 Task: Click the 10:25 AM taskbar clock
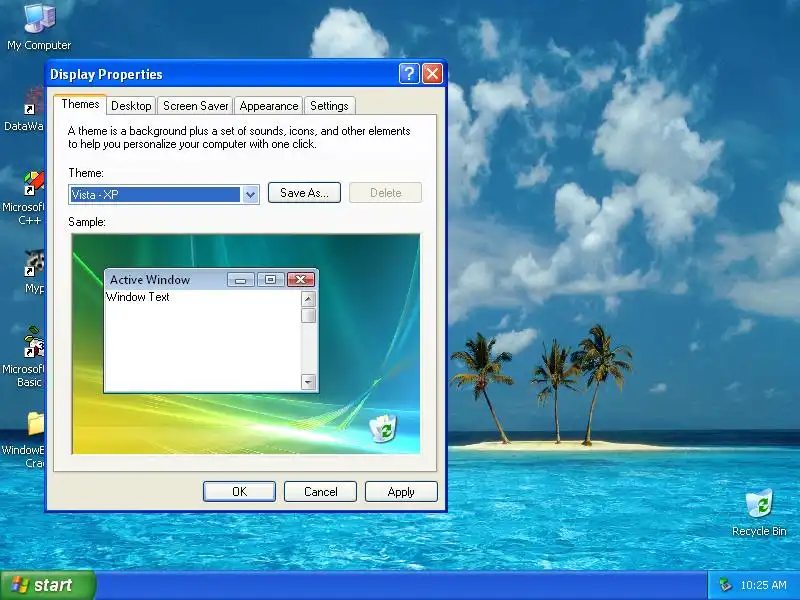763,585
